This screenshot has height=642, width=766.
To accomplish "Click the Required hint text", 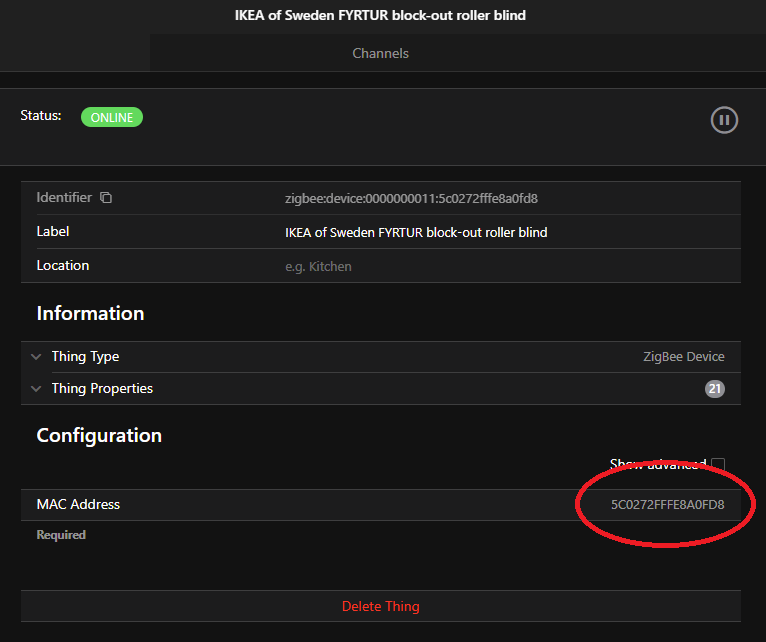I will point(61,535).
